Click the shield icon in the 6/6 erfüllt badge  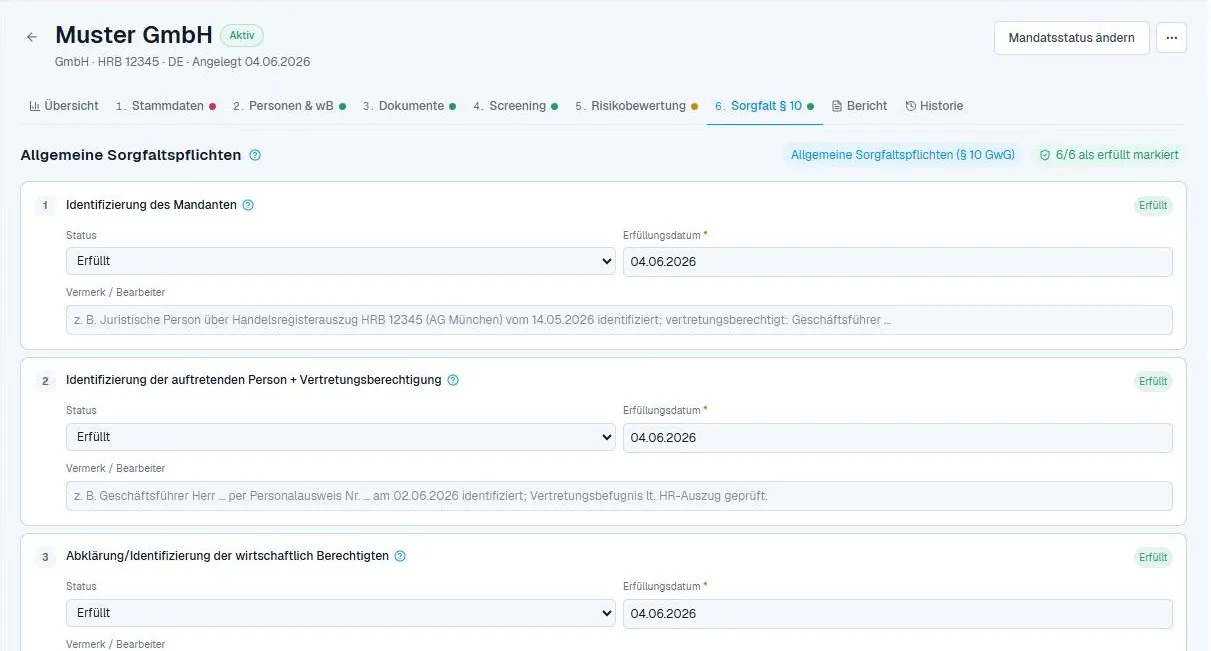[x=1045, y=155]
